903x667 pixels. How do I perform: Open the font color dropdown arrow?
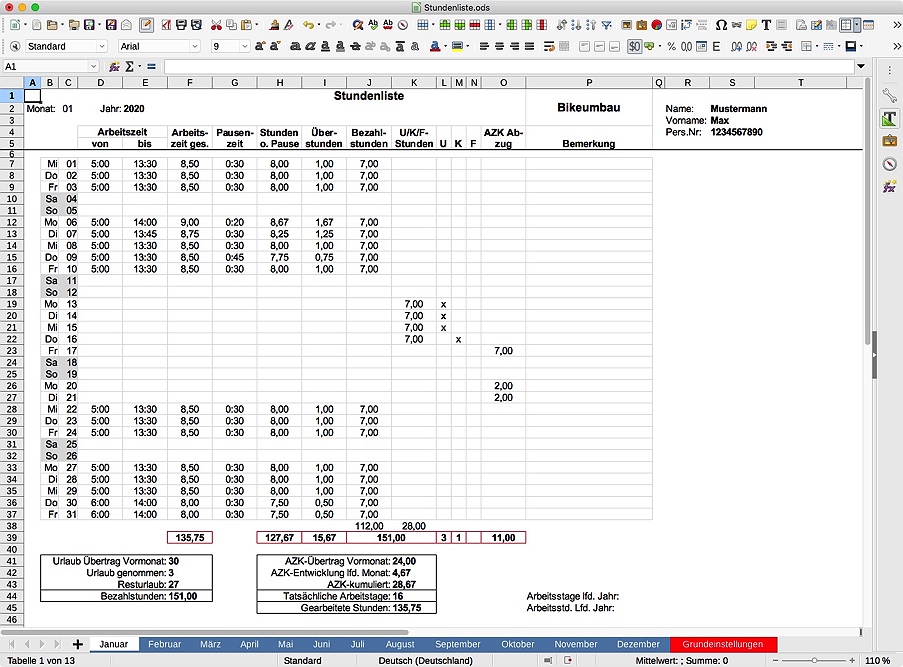446,46
